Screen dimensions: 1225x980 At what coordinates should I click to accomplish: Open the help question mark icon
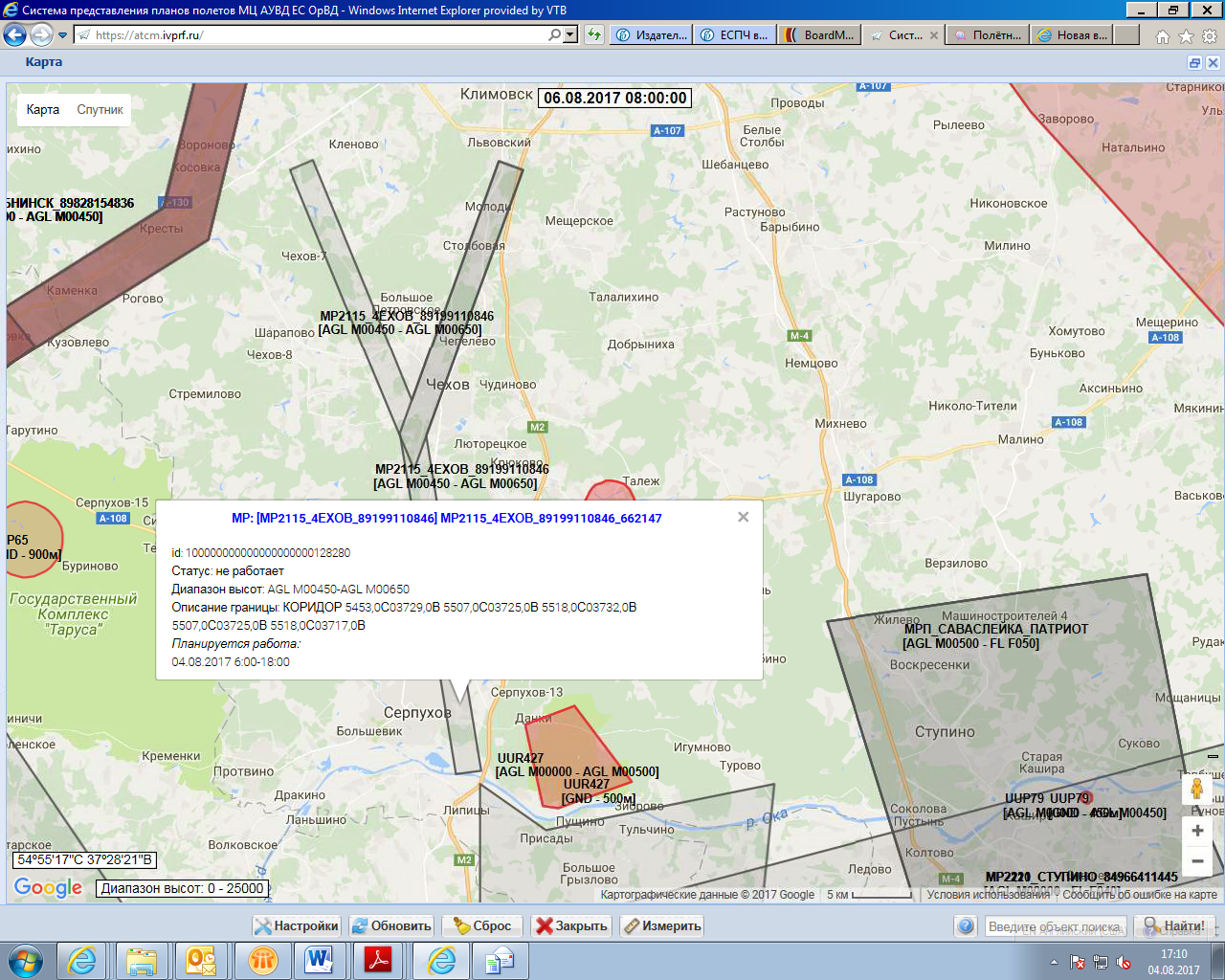pos(966,925)
